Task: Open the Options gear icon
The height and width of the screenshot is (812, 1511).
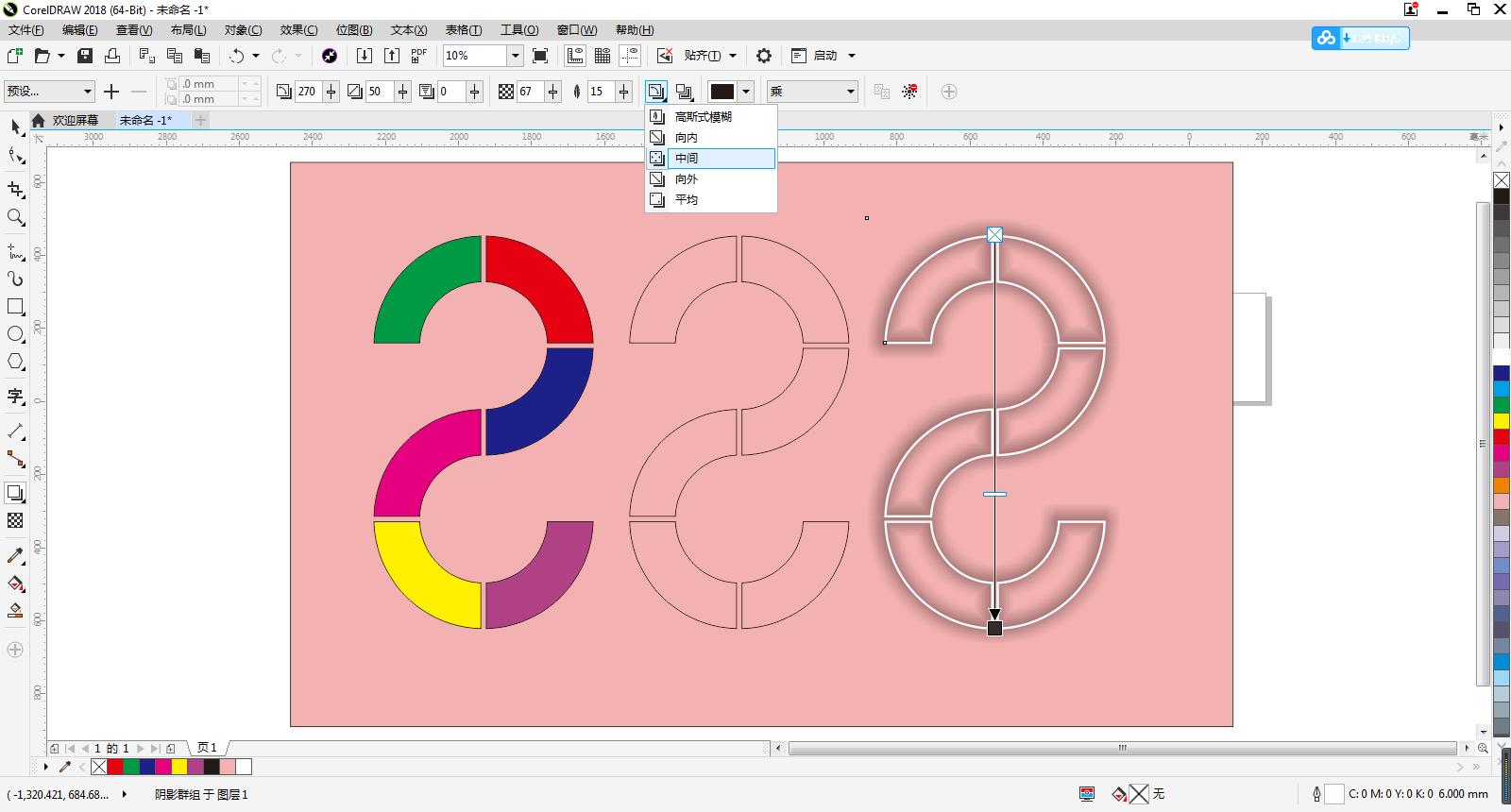Action: point(764,56)
